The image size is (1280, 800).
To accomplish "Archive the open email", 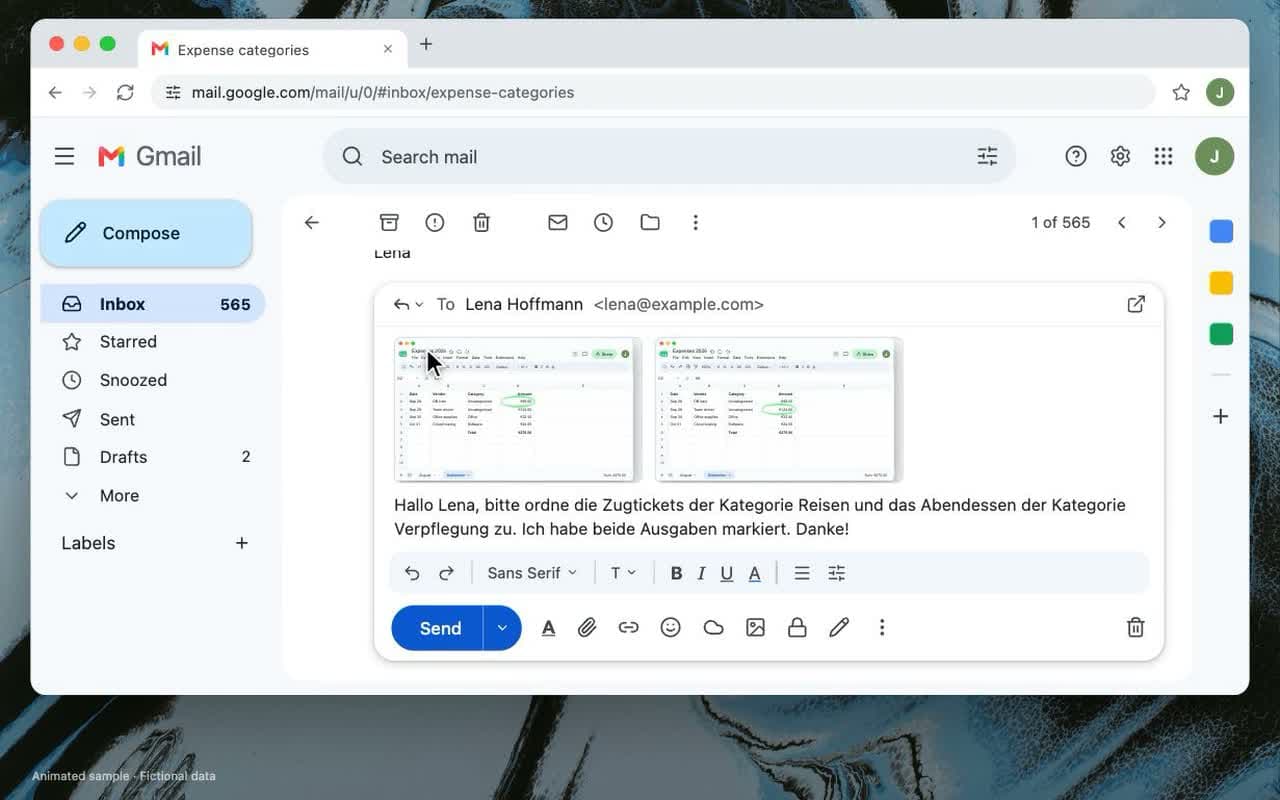I will click(389, 222).
